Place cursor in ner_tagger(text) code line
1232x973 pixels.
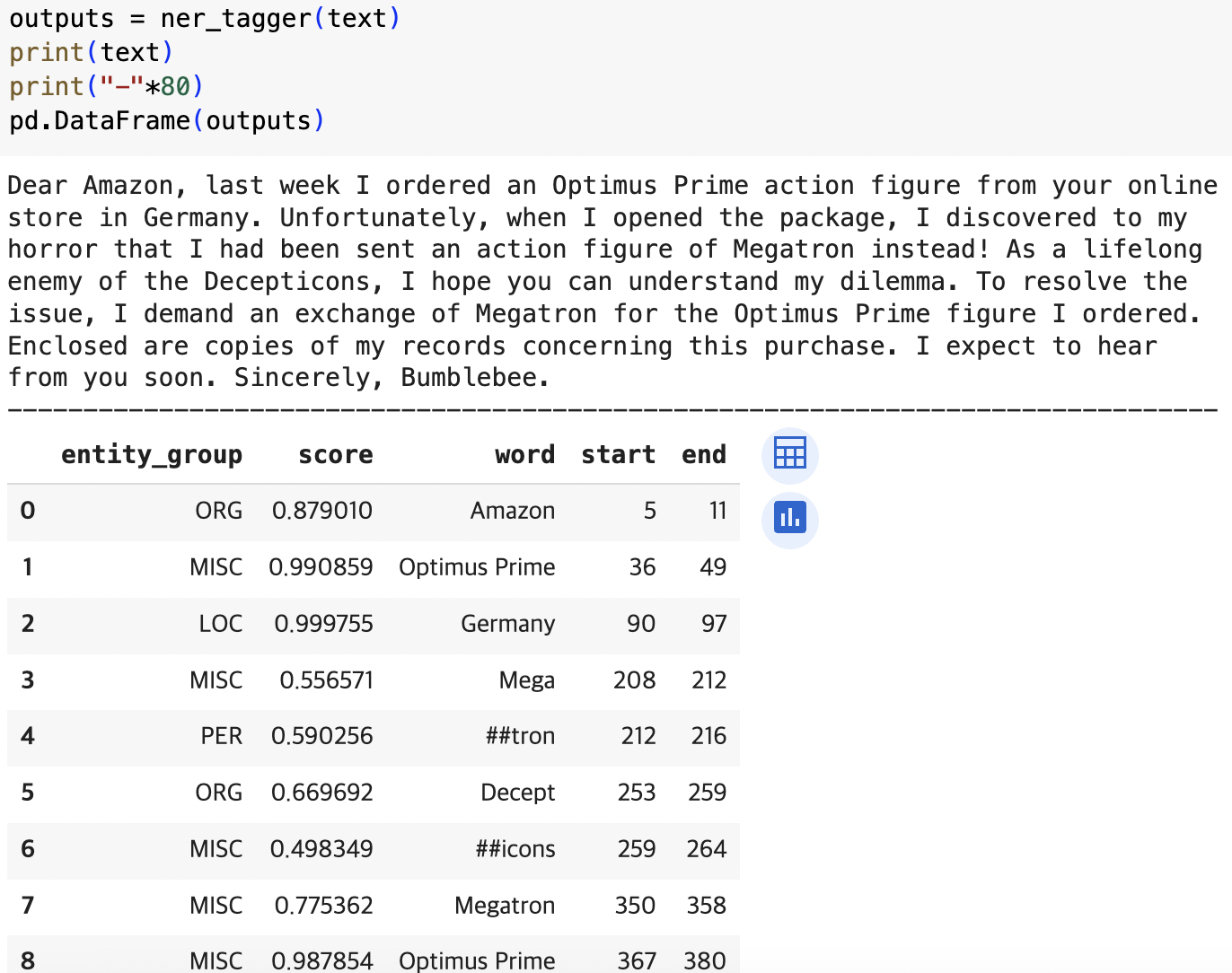[205, 18]
